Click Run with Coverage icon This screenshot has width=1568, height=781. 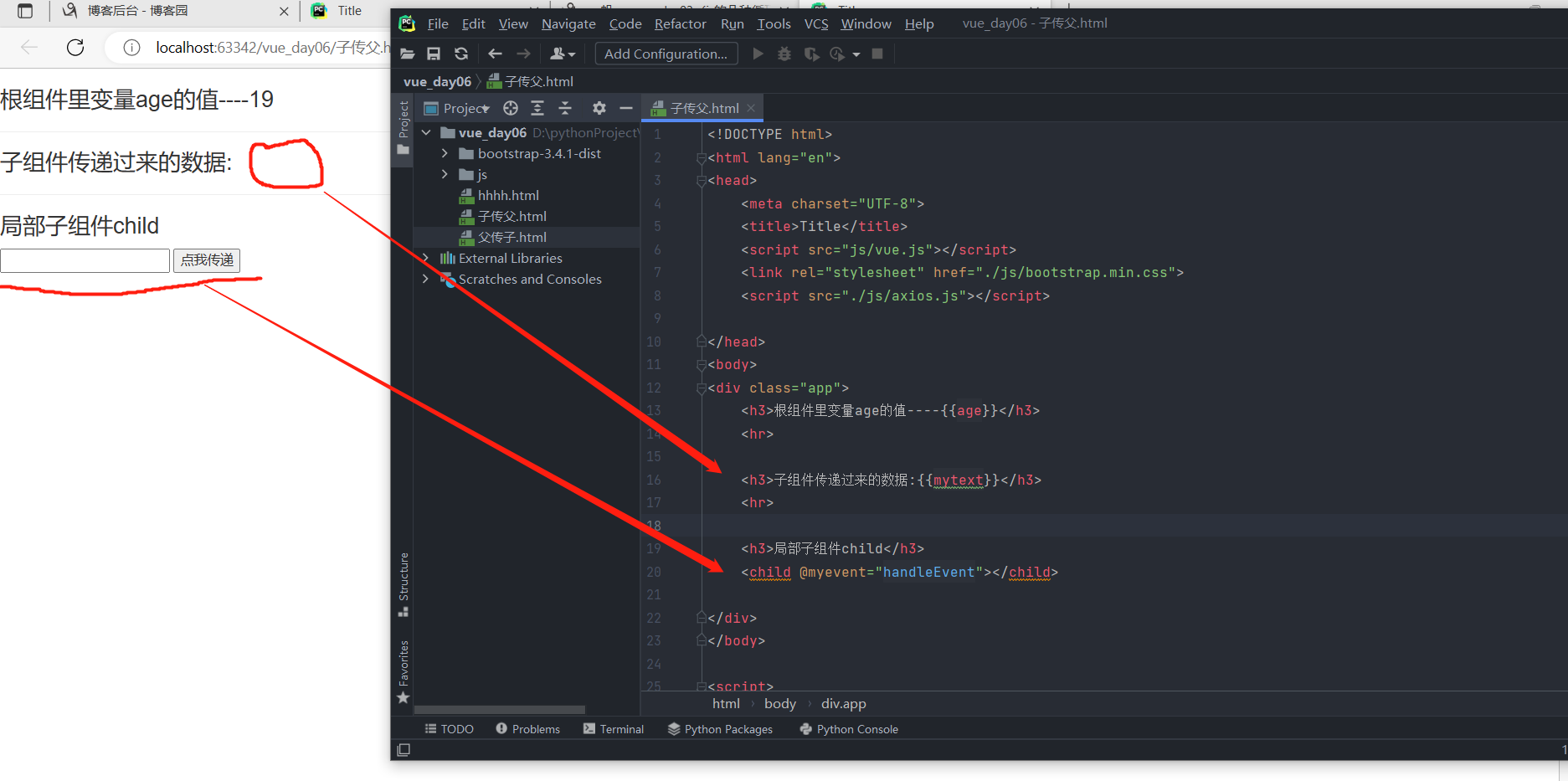(811, 54)
